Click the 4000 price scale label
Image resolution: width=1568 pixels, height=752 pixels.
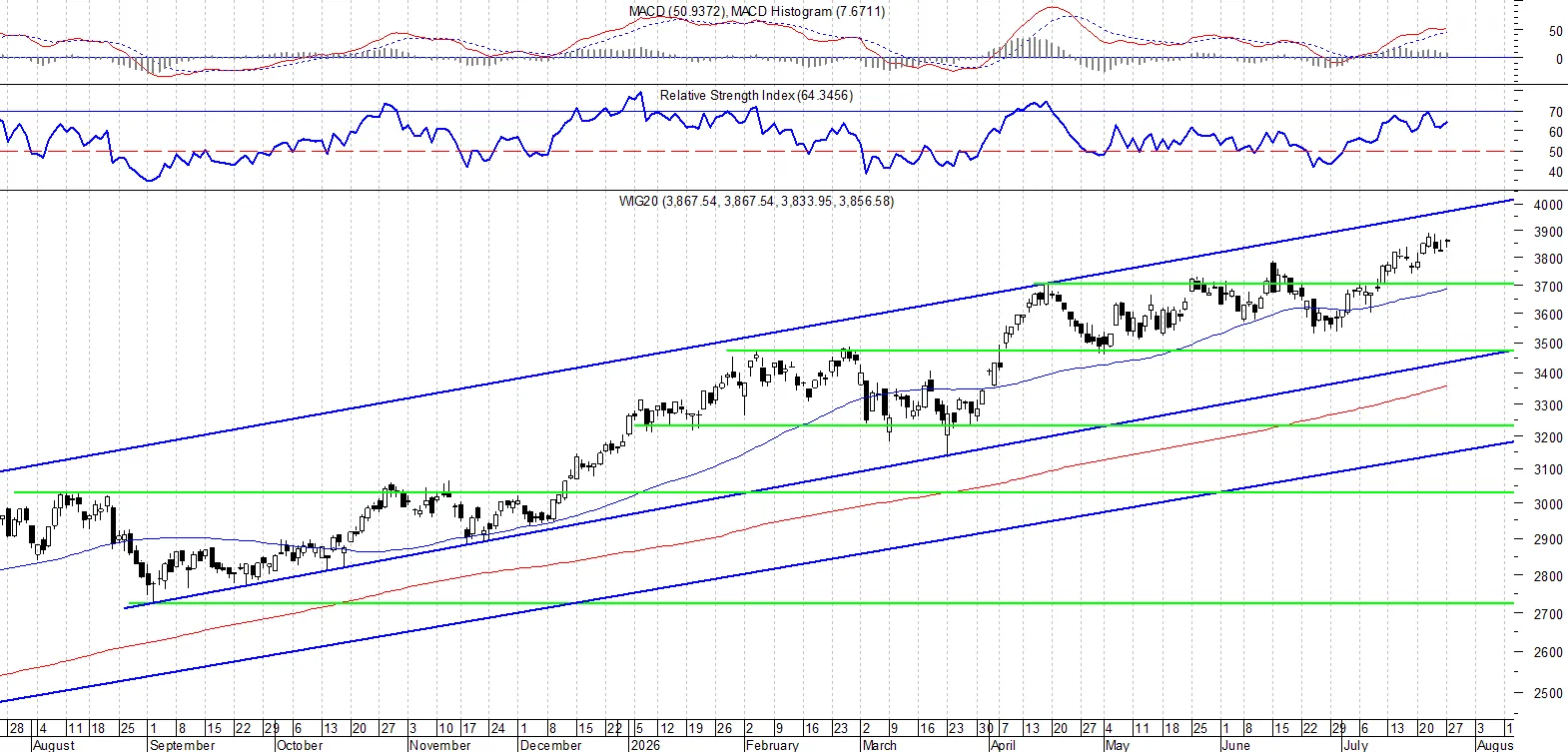(x=1548, y=205)
